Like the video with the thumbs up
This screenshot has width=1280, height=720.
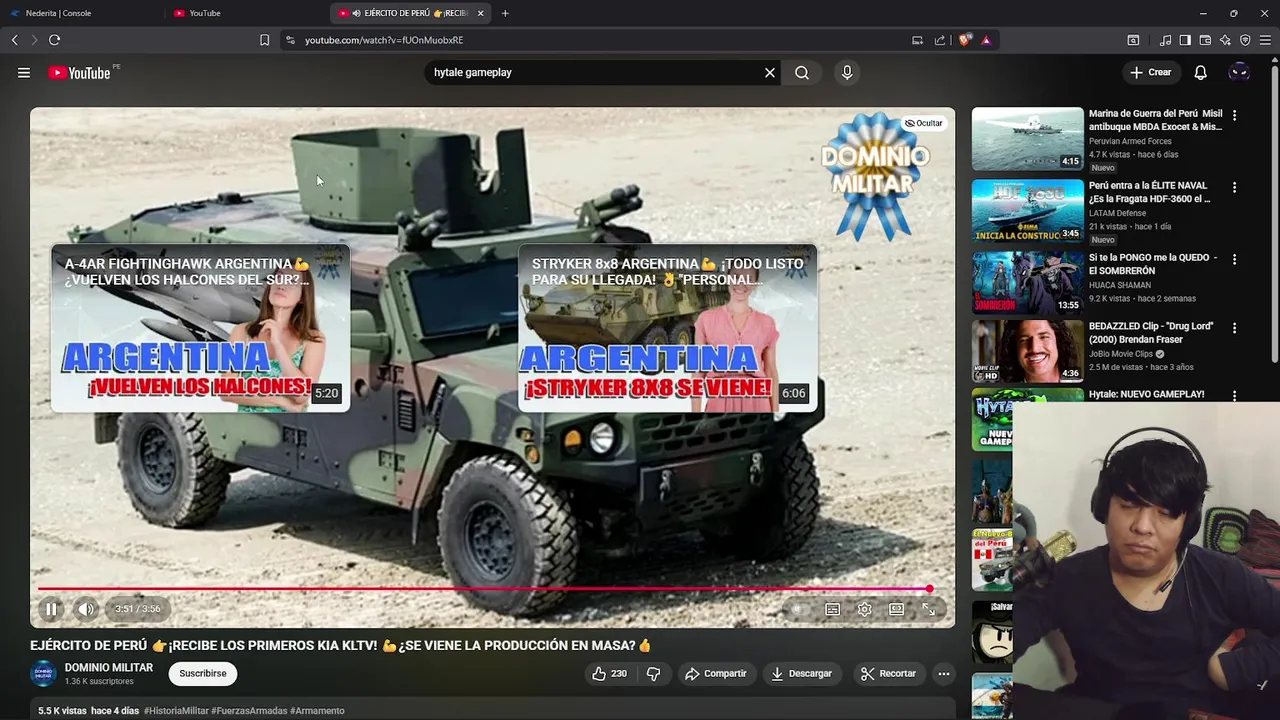[609, 674]
